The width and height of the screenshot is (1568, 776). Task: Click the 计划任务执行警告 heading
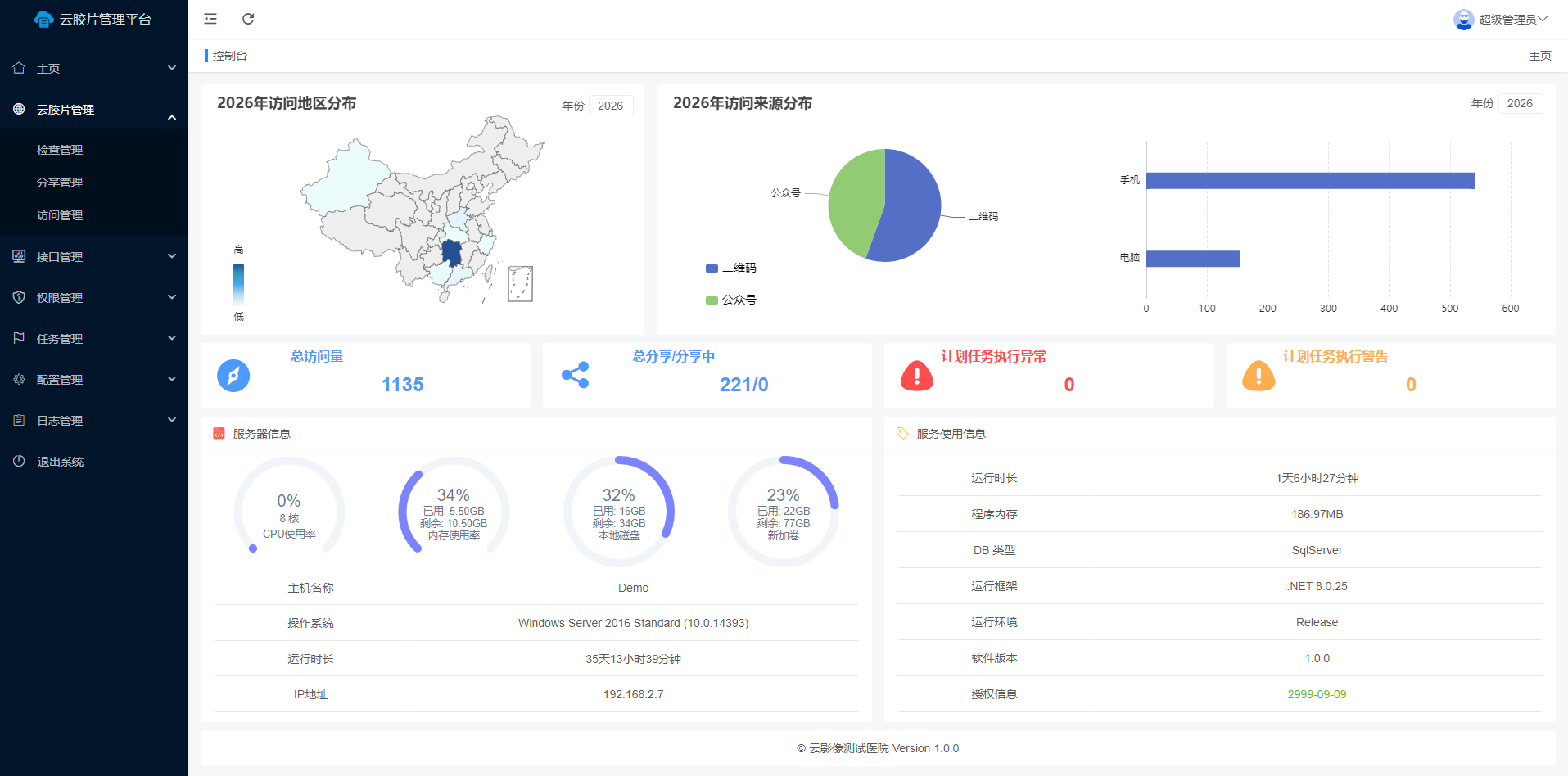pyautogui.click(x=1335, y=356)
